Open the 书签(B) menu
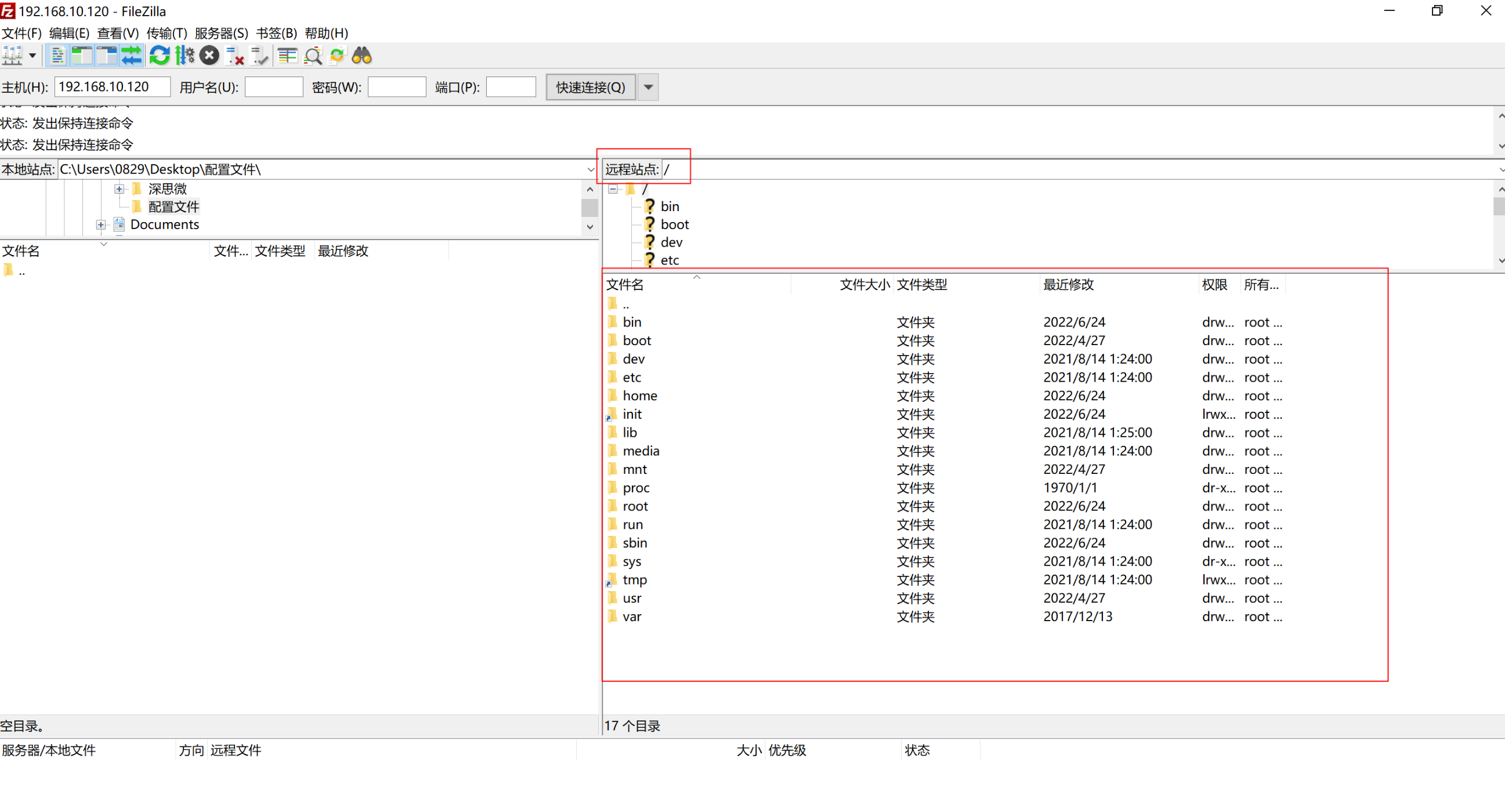This screenshot has width=1505, height=812. pyautogui.click(x=276, y=33)
